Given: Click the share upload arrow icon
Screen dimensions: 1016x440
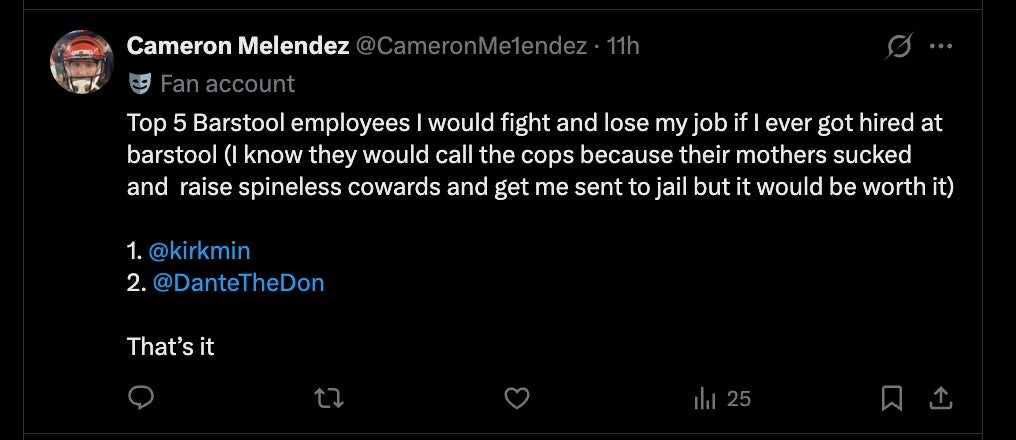Looking at the screenshot, I should [940, 399].
